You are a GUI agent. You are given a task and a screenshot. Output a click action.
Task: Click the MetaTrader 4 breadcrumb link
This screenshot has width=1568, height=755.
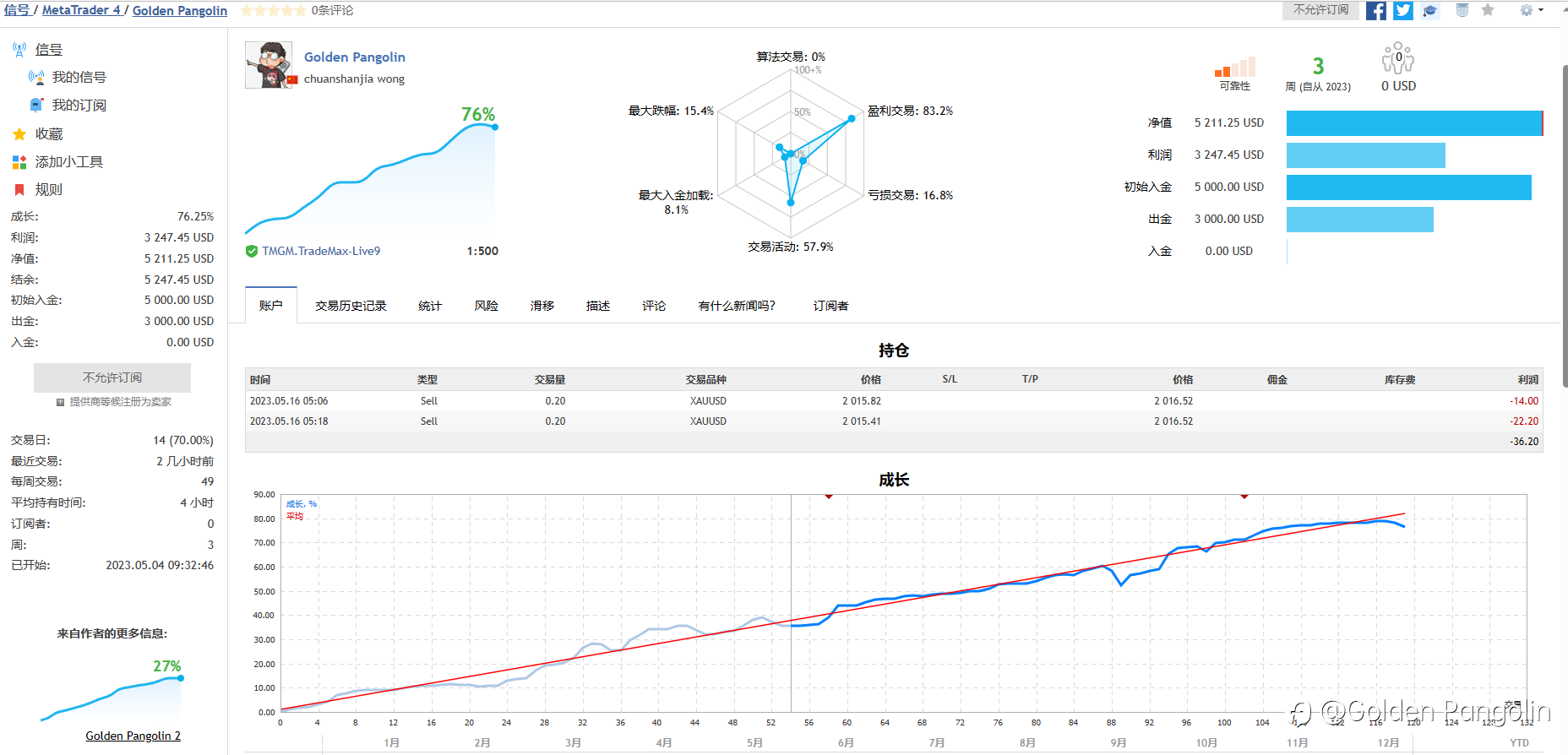[x=81, y=10]
